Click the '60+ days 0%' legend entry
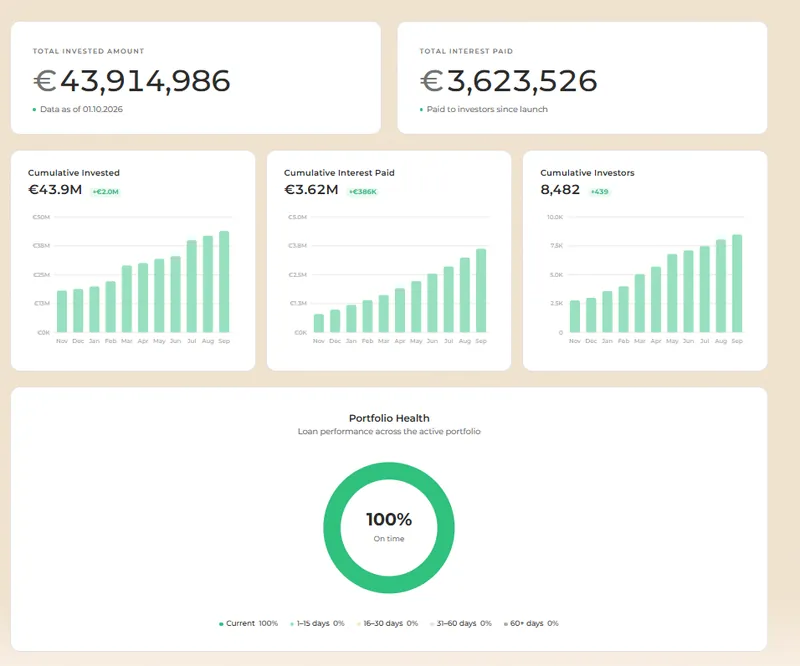 click(531, 623)
